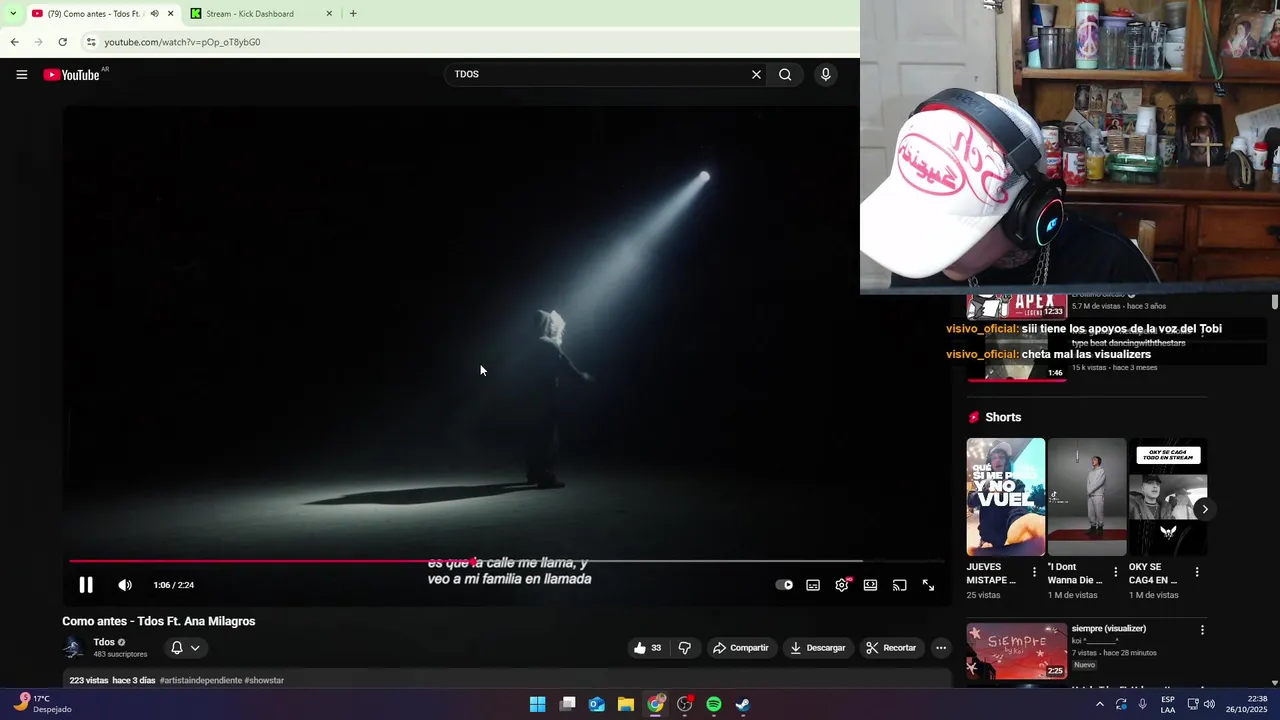Open the Apex video thumbnail 12:33
The height and width of the screenshot is (720, 1280).
(x=1017, y=307)
